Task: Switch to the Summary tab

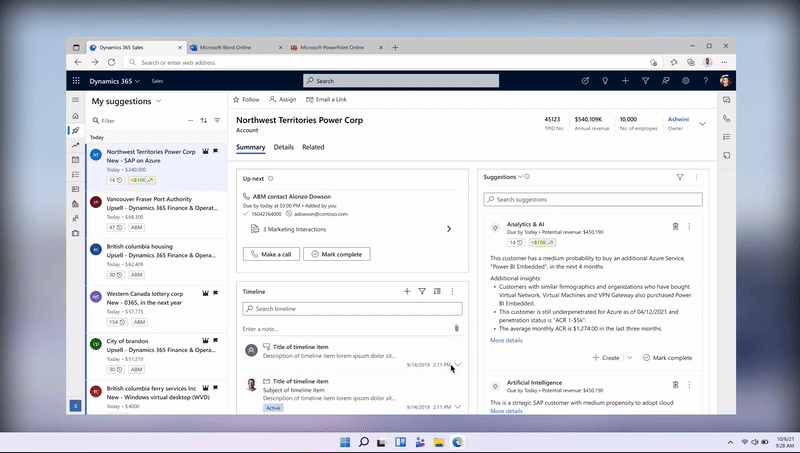Action: [251, 147]
